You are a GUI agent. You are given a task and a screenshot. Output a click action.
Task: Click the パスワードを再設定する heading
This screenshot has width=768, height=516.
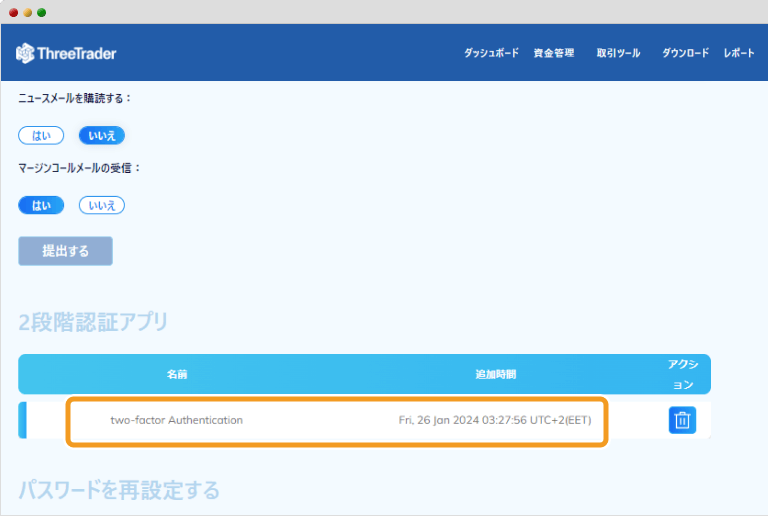point(119,490)
